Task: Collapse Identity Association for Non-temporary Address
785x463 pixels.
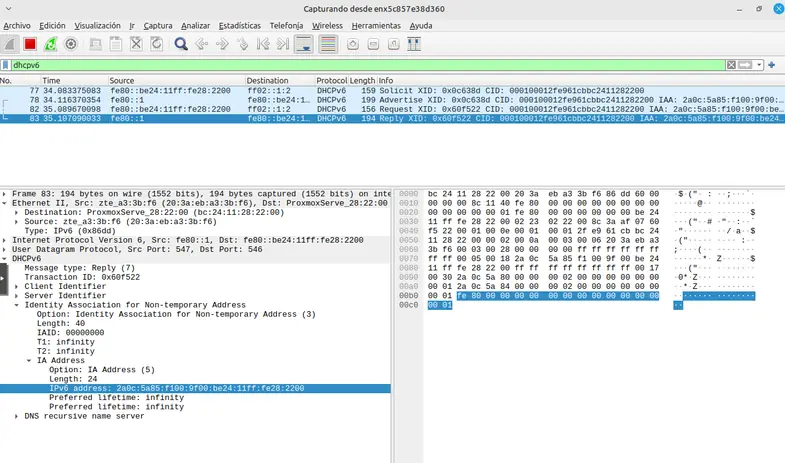Action: point(17,305)
